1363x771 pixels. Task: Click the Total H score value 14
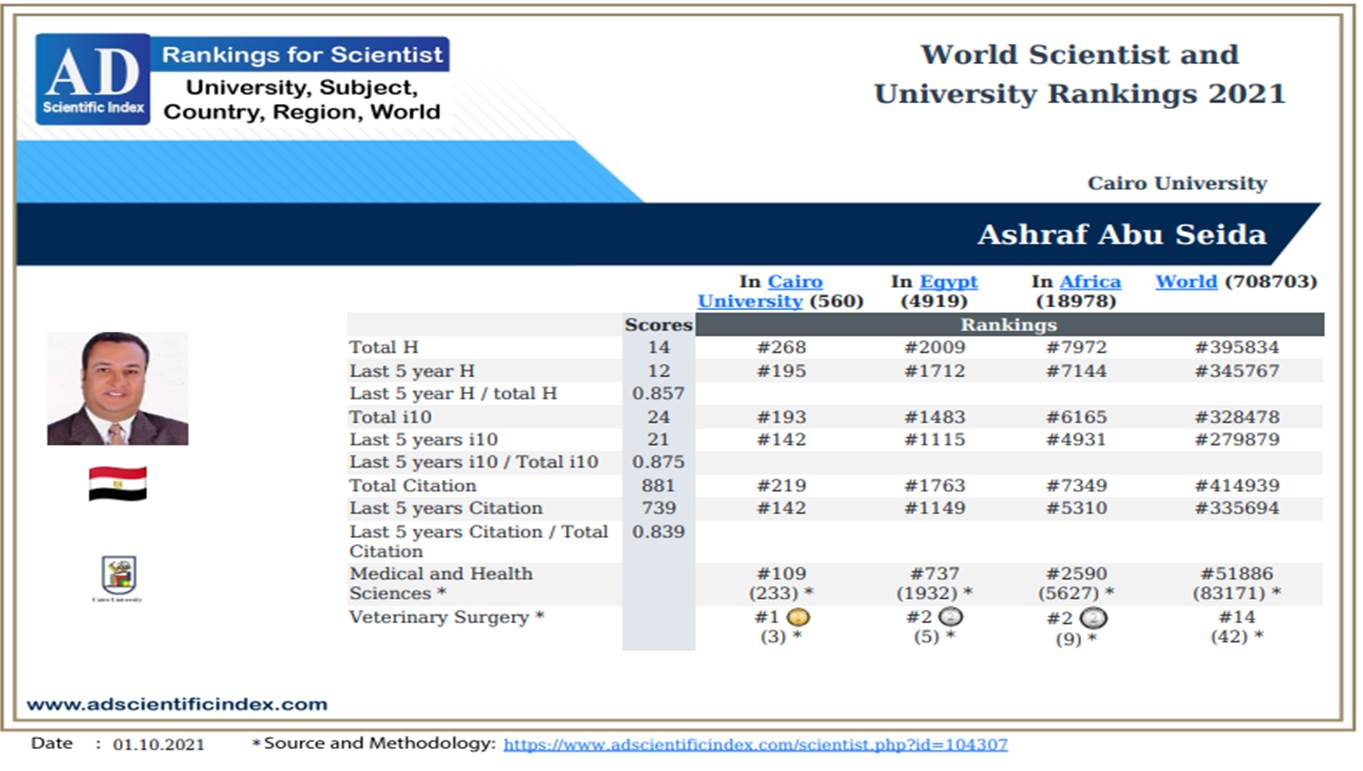[658, 348]
